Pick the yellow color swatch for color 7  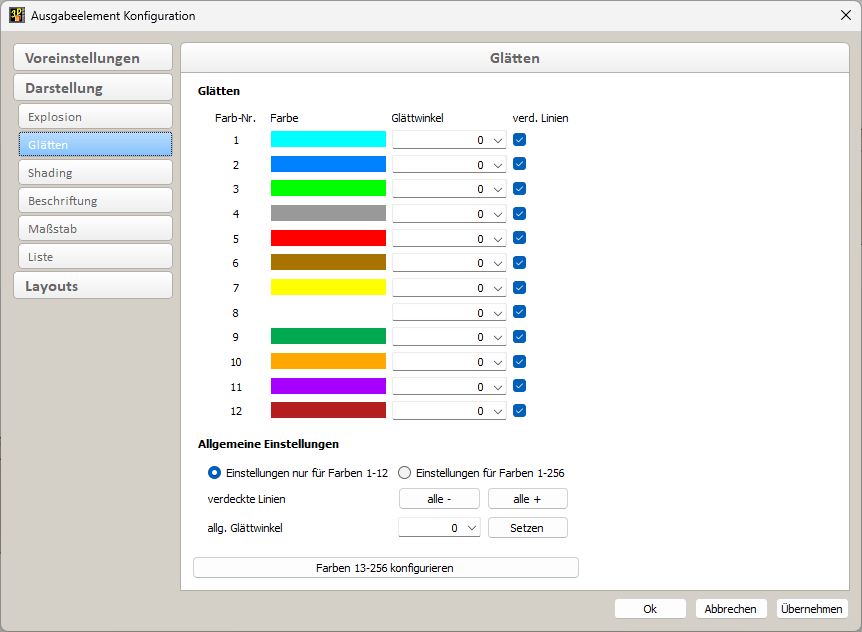pyautogui.click(x=328, y=288)
